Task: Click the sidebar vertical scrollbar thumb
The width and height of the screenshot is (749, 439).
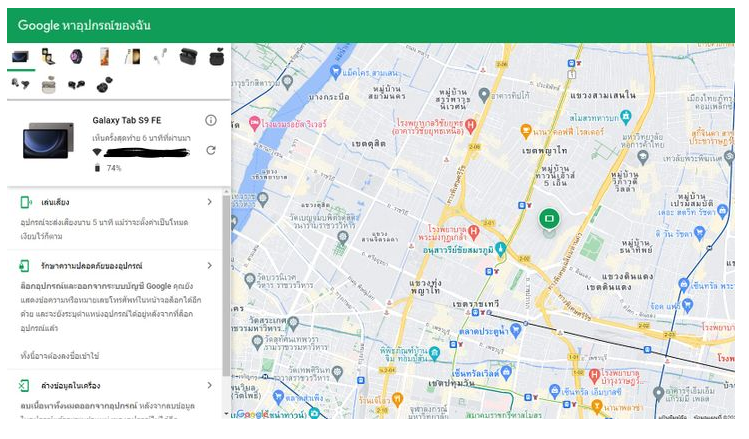Action: click(x=226, y=284)
